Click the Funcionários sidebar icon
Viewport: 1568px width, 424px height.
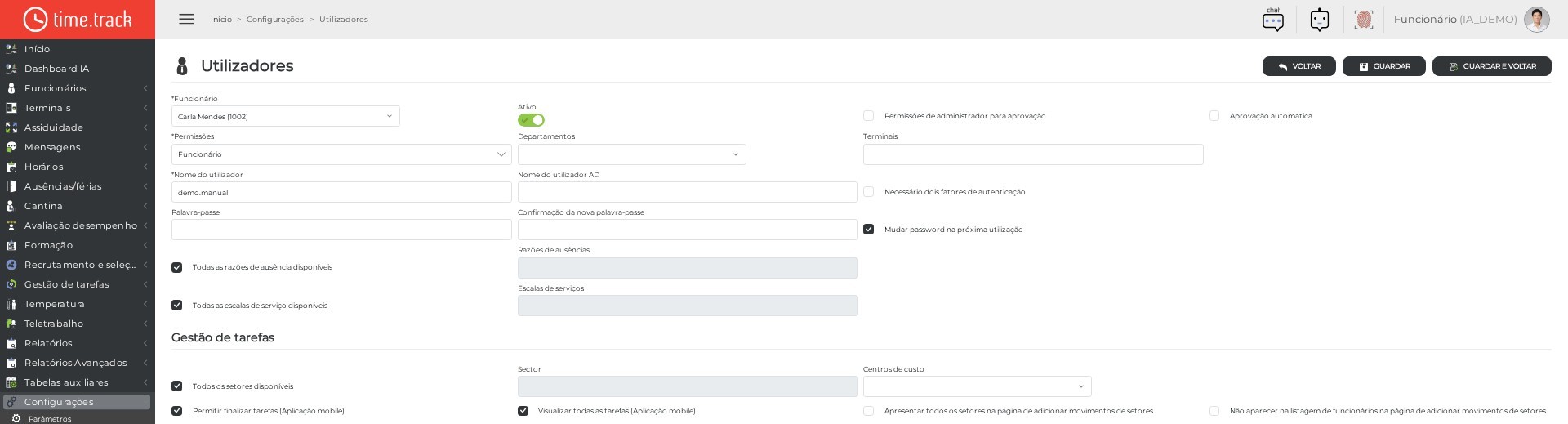pyautogui.click(x=11, y=88)
